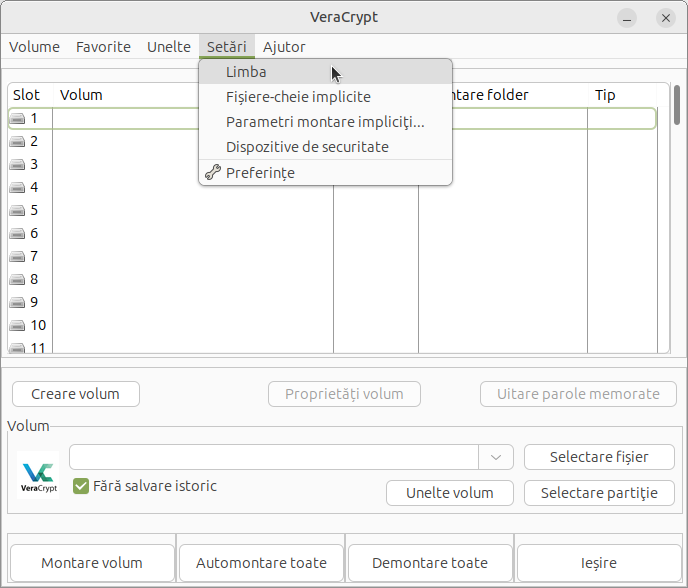Select the drive icon beside slot 10
This screenshot has height=588, width=688.
tap(18, 326)
